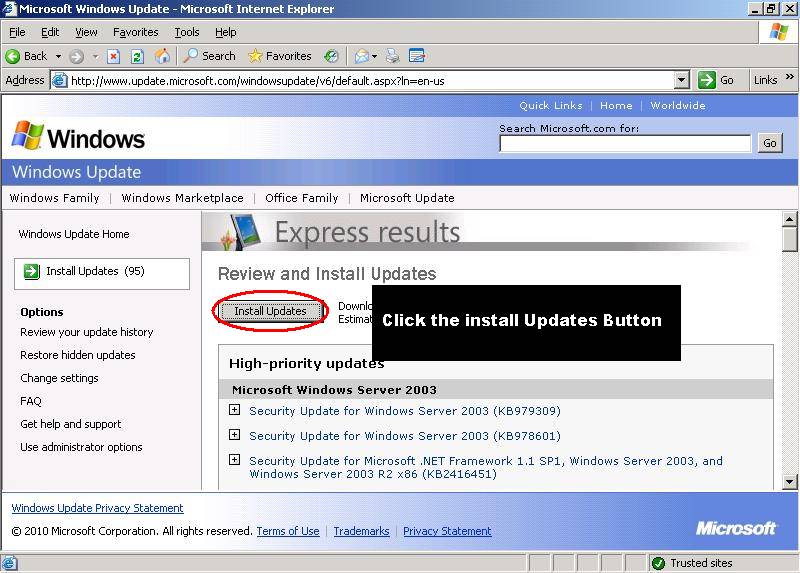The image size is (800, 573).
Task: Click the IE icon in the status bar
Action: tap(9, 563)
